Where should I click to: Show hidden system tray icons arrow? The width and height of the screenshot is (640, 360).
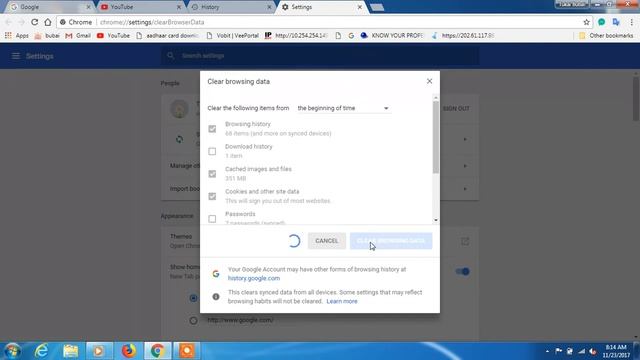coord(547,351)
